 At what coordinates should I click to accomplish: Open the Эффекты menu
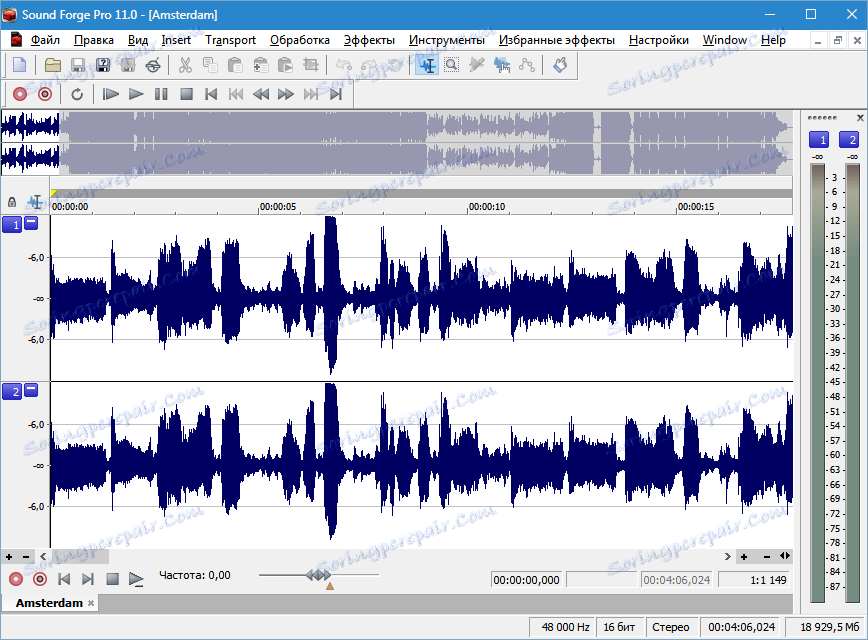click(x=368, y=40)
